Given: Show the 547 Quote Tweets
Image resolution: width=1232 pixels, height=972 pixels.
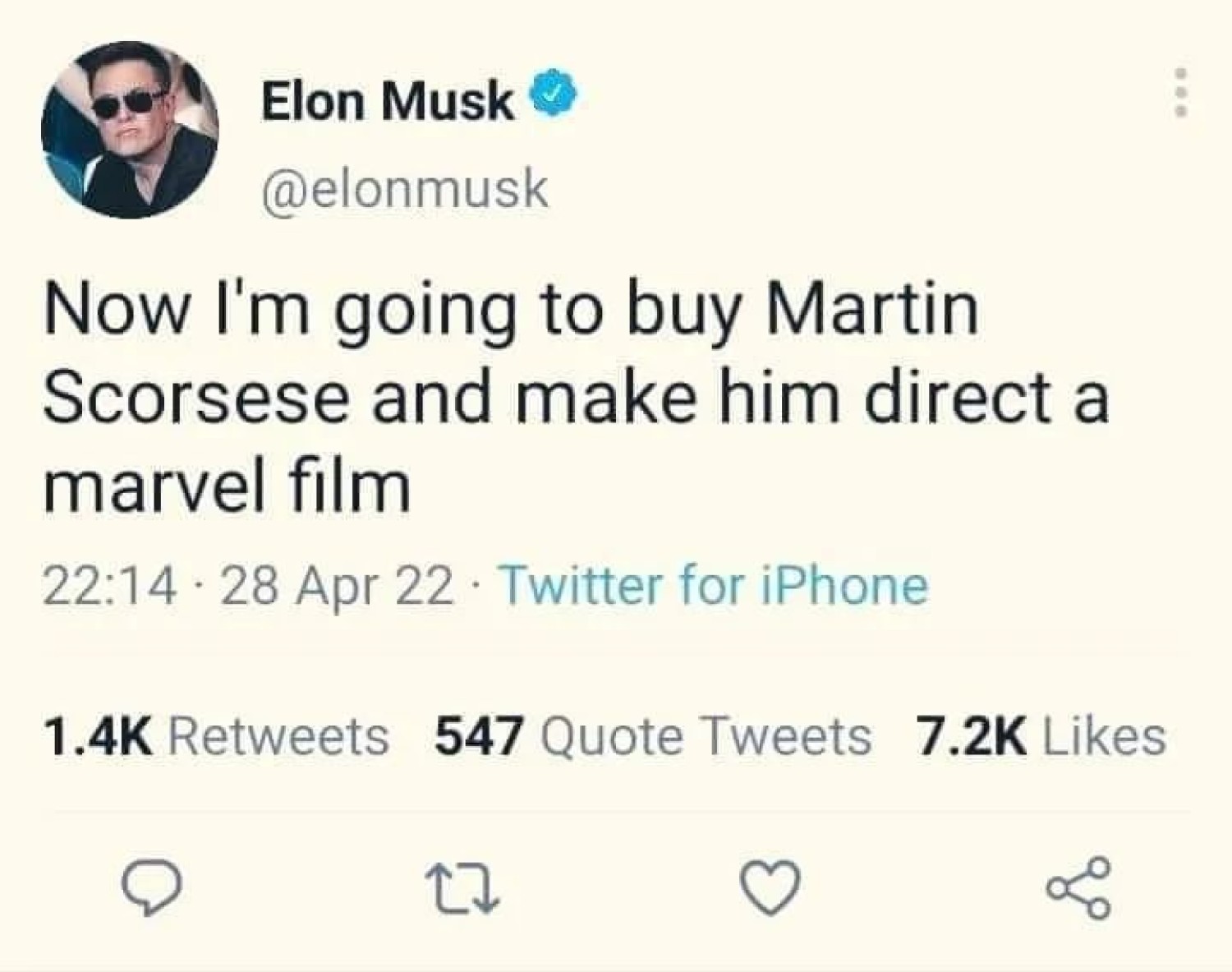Looking at the screenshot, I should [652, 735].
